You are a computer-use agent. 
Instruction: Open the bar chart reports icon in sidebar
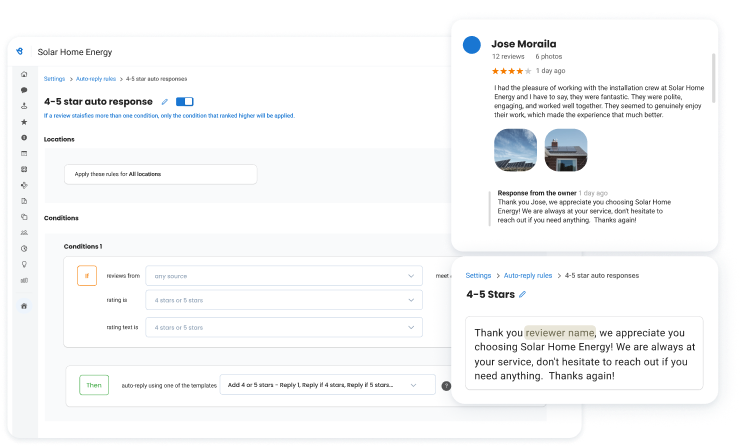(x=24, y=280)
